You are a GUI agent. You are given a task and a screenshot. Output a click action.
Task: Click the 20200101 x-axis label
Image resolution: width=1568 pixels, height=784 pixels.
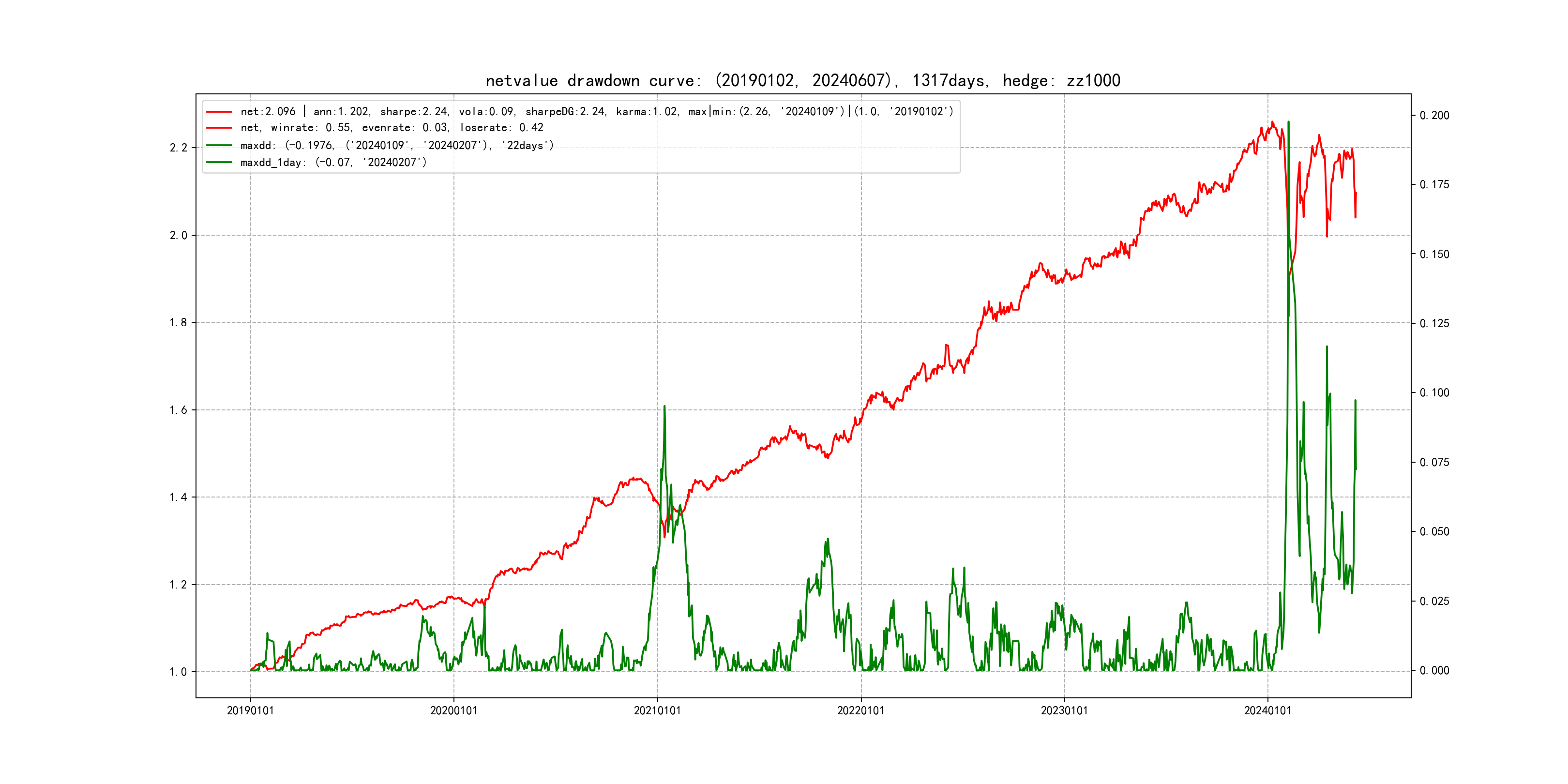click(453, 710)
